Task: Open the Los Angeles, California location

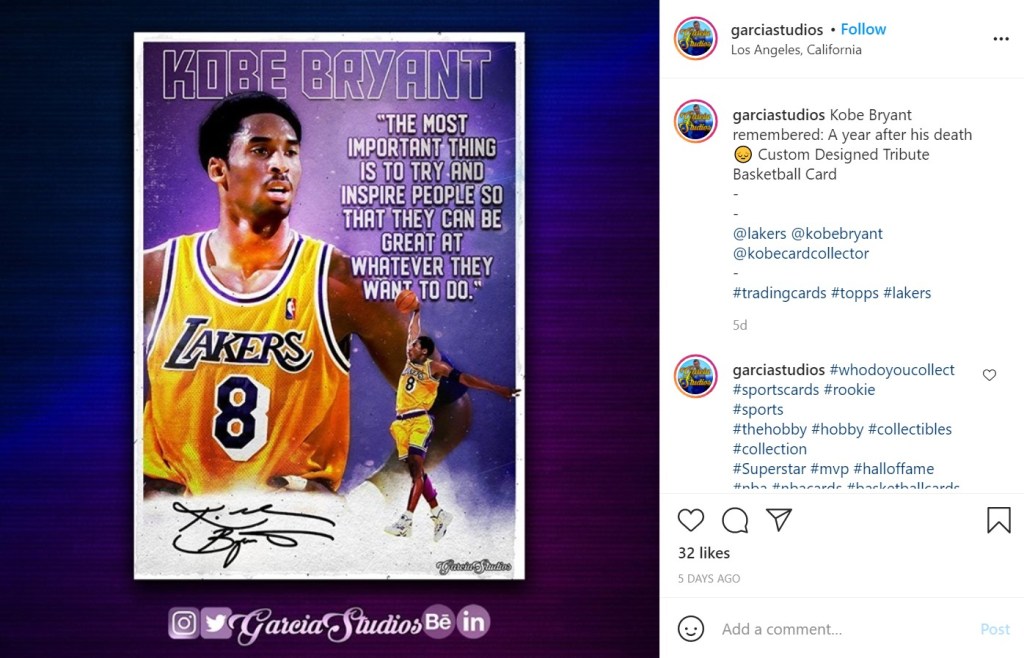Action: [796, 50]
